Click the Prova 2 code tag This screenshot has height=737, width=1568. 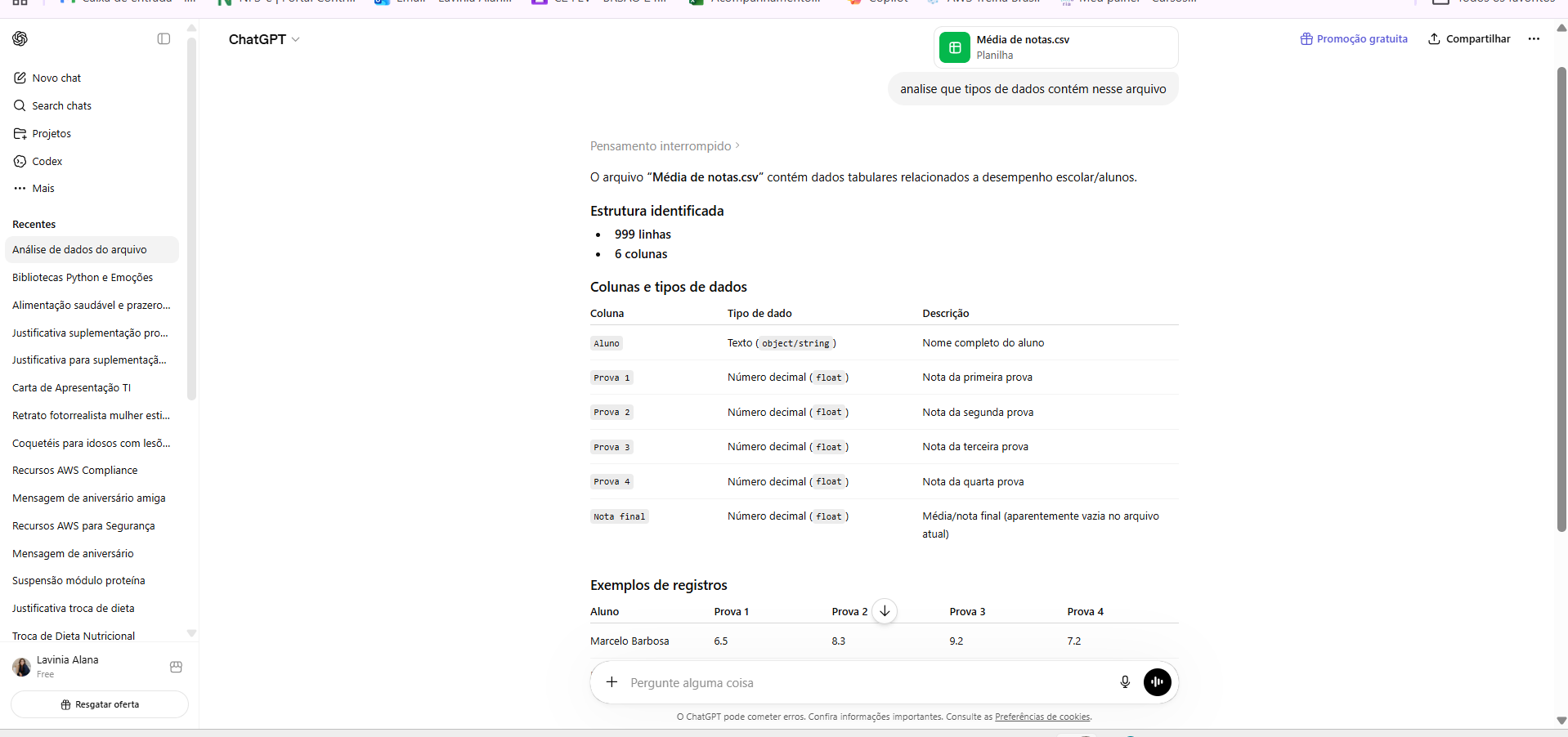click(612, 413)
